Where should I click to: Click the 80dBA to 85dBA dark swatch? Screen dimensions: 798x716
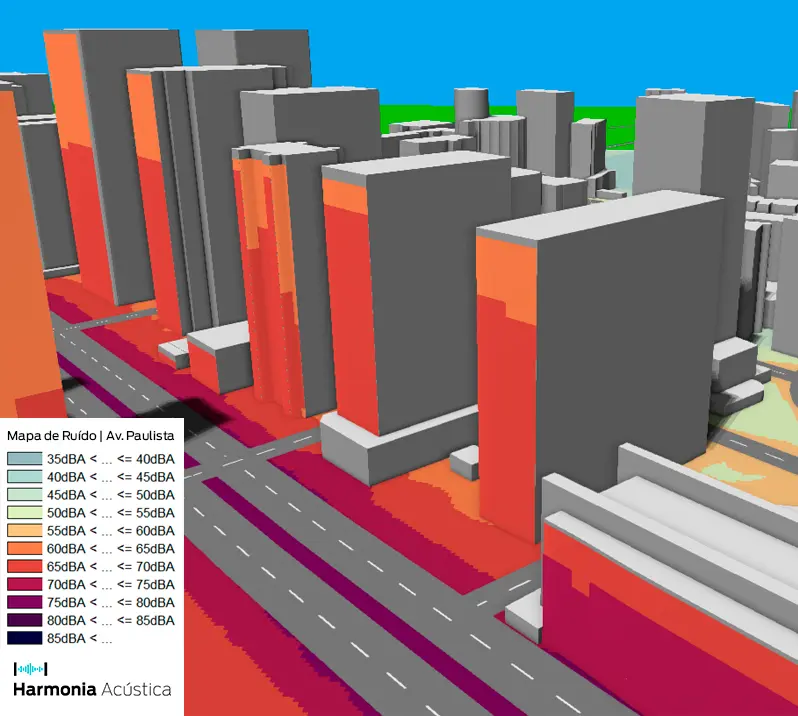24,620
